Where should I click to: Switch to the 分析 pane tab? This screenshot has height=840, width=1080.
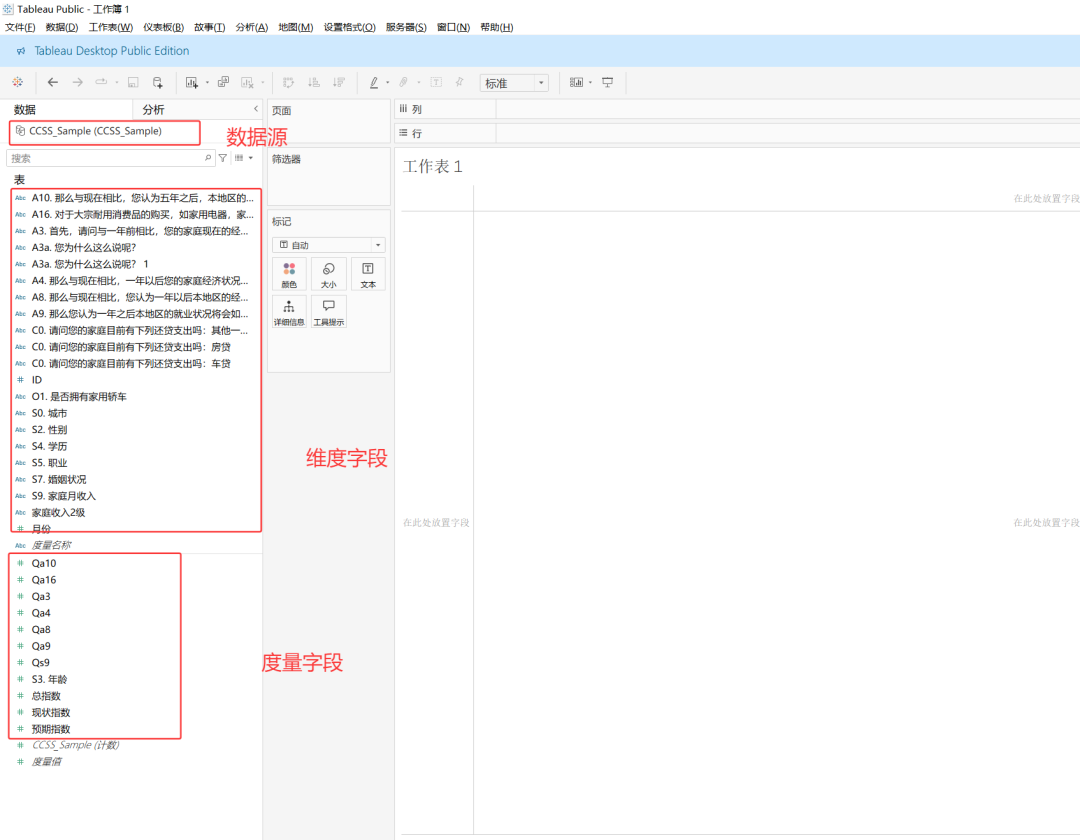pos(153,109)
